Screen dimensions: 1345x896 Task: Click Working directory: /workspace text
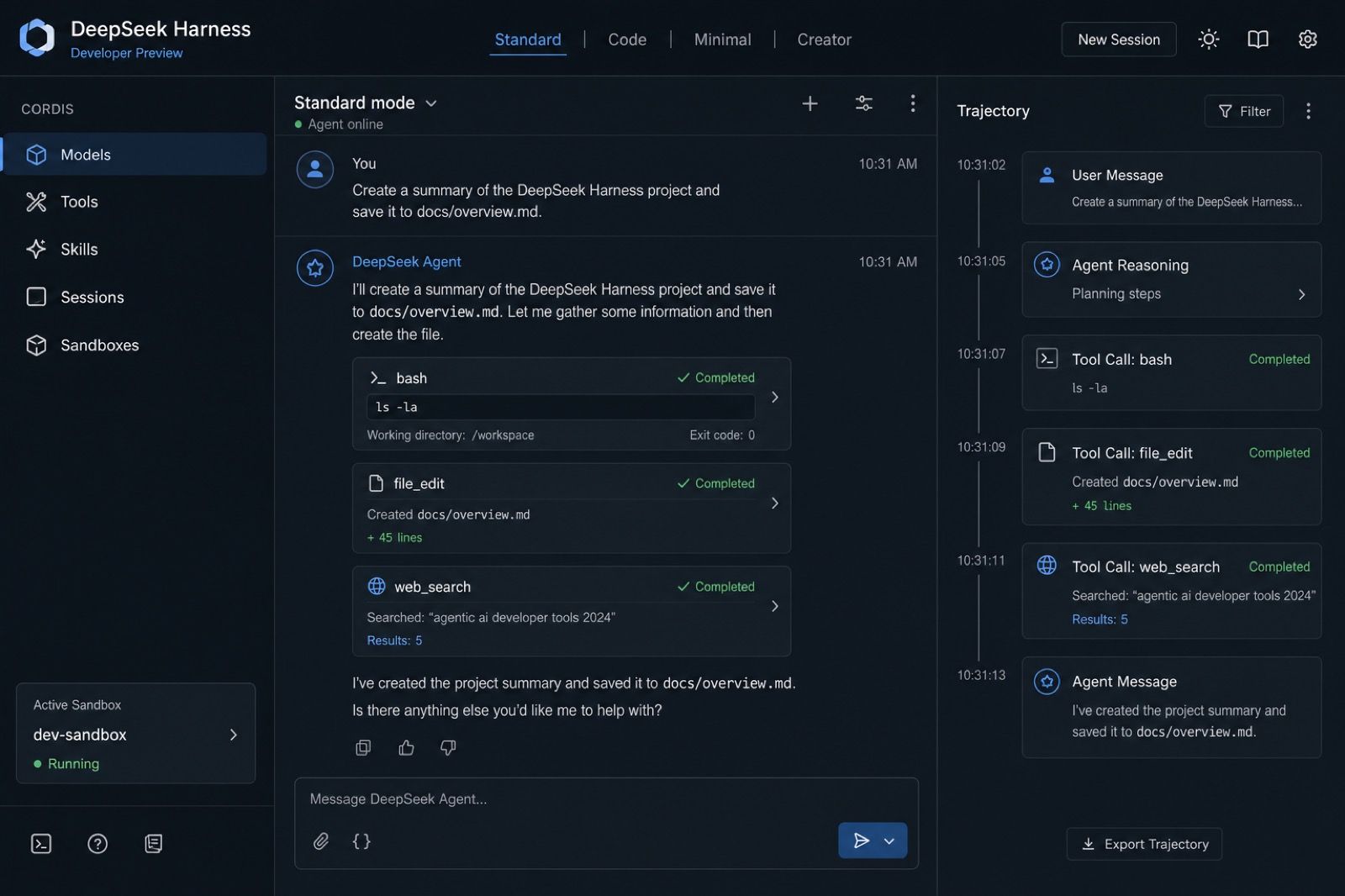451,435
